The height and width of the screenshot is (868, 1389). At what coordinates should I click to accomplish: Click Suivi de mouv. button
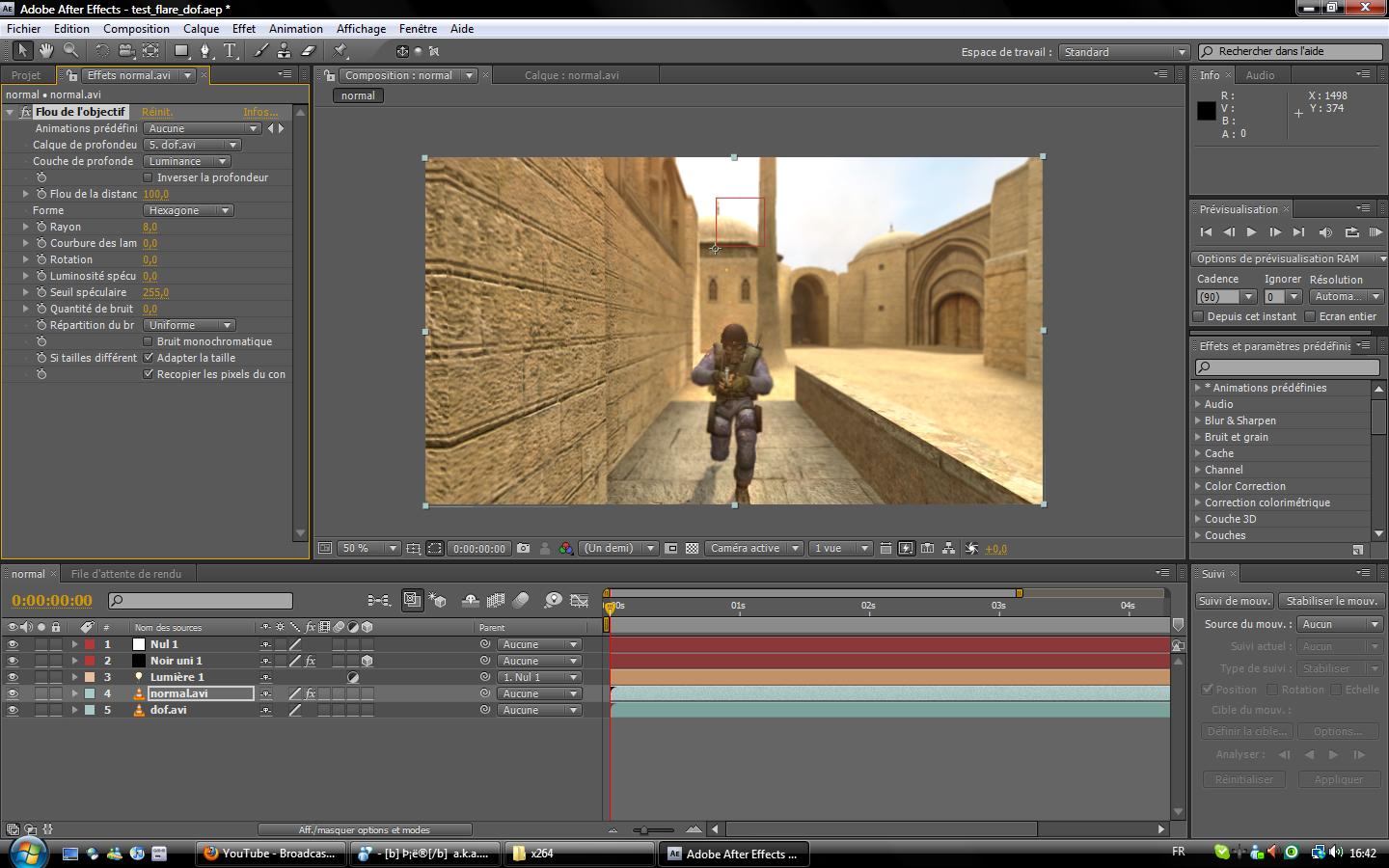(x=1235, y=601)
